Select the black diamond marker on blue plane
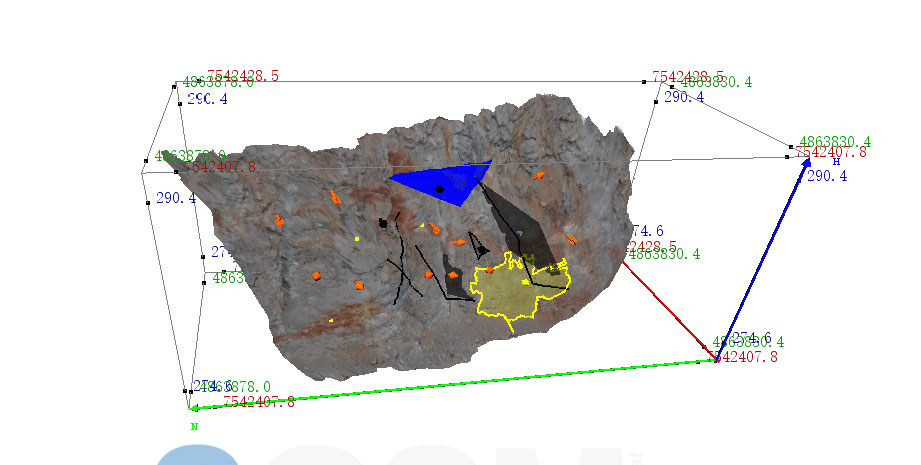Viewport: 921px width, 465px height. [x=439, y=189]
